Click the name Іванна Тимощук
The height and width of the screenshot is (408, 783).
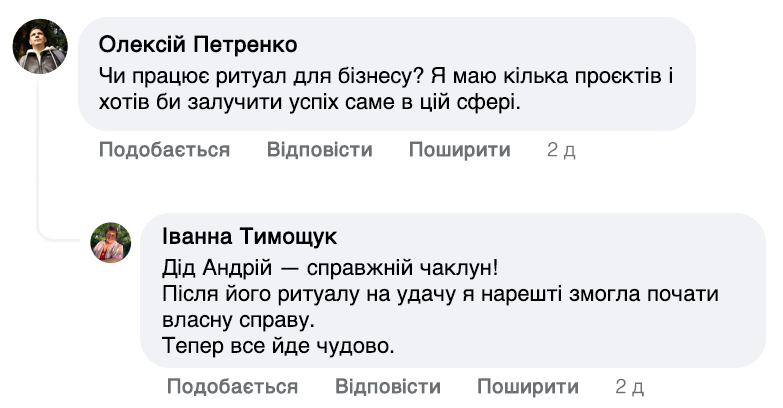249,237
